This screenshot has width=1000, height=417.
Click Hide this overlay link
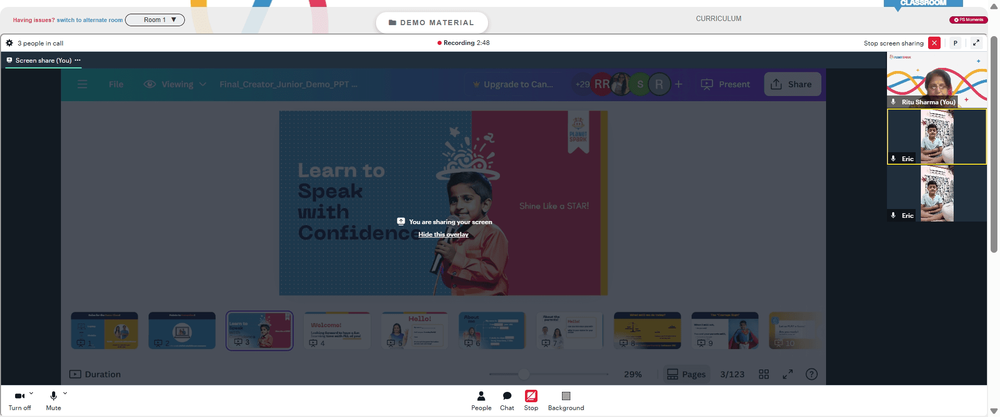pos(443,235)
